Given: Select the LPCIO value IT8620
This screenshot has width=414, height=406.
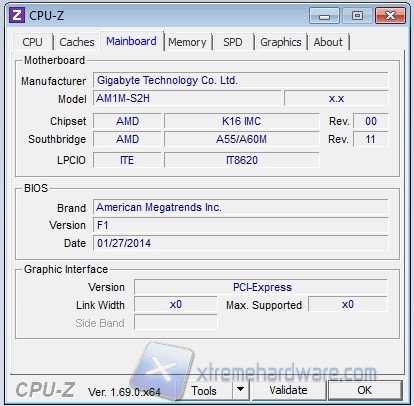Looking at the screenshot, I should [242, 160].
